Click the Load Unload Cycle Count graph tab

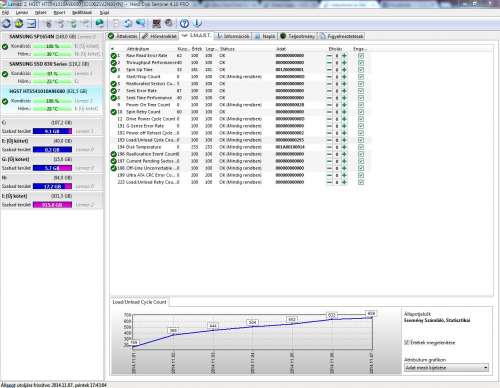(139, 302)
